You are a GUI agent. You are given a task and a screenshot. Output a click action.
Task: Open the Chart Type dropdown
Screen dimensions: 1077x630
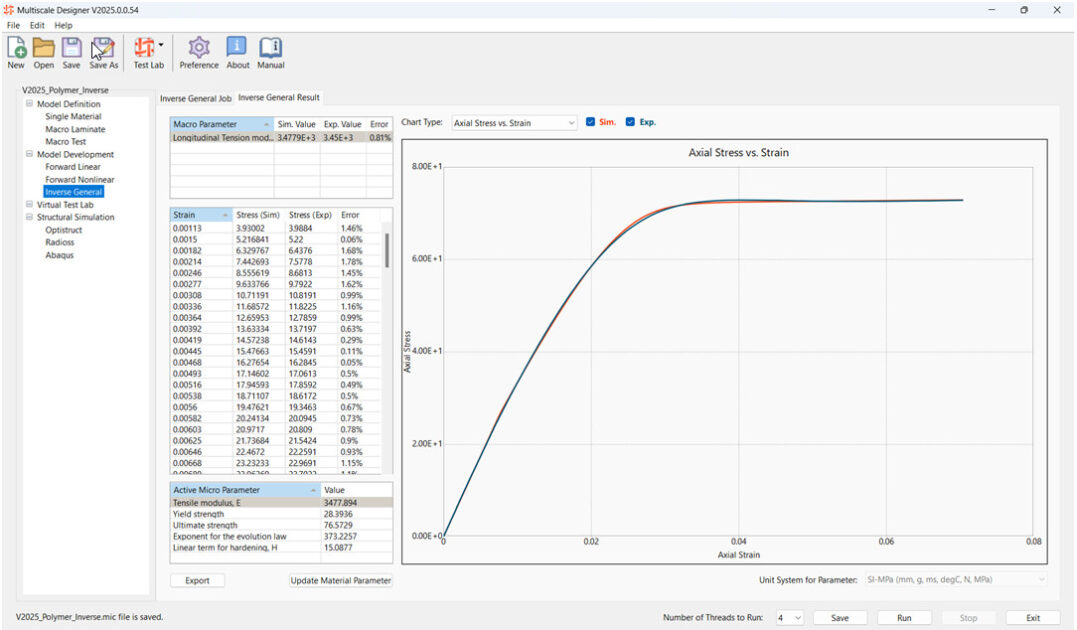click(514, 123)
